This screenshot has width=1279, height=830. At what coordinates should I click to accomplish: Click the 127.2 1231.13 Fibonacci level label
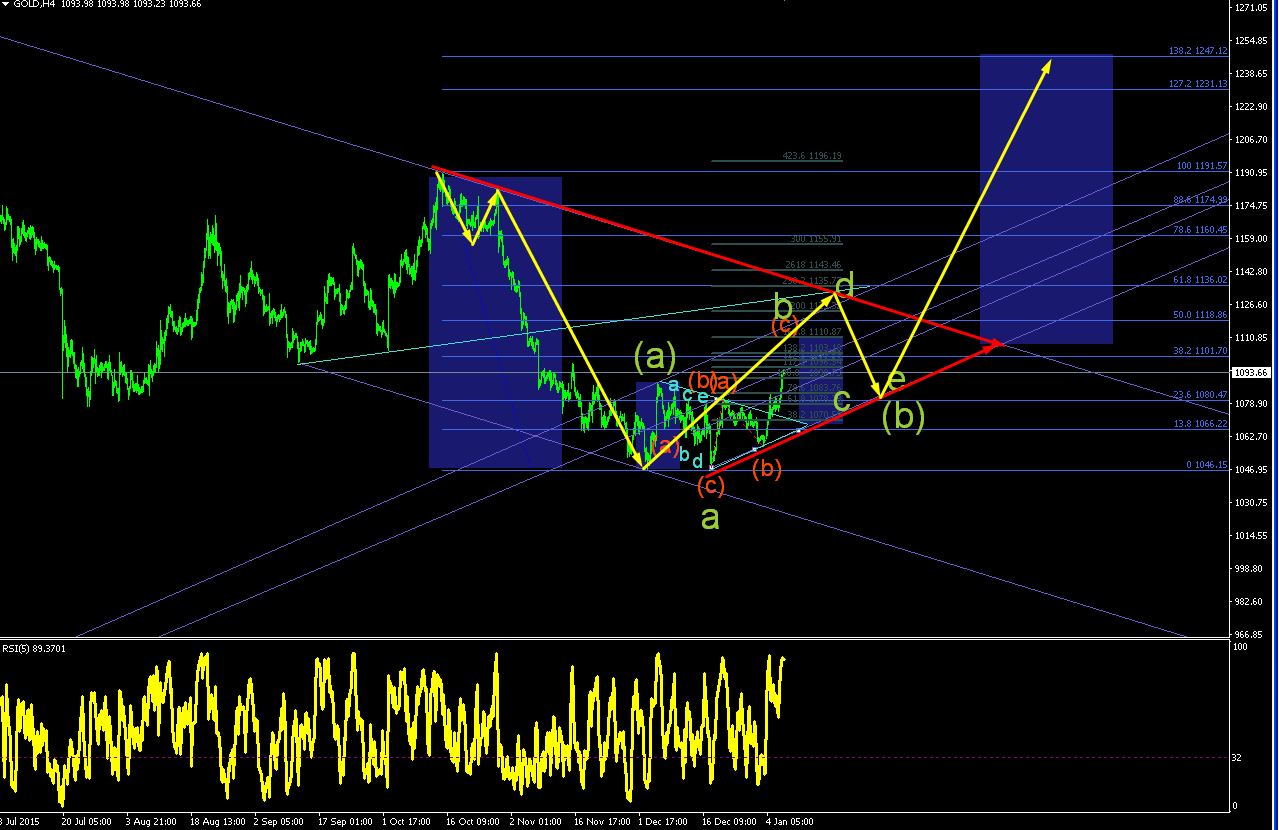[x=1197, y=84]
